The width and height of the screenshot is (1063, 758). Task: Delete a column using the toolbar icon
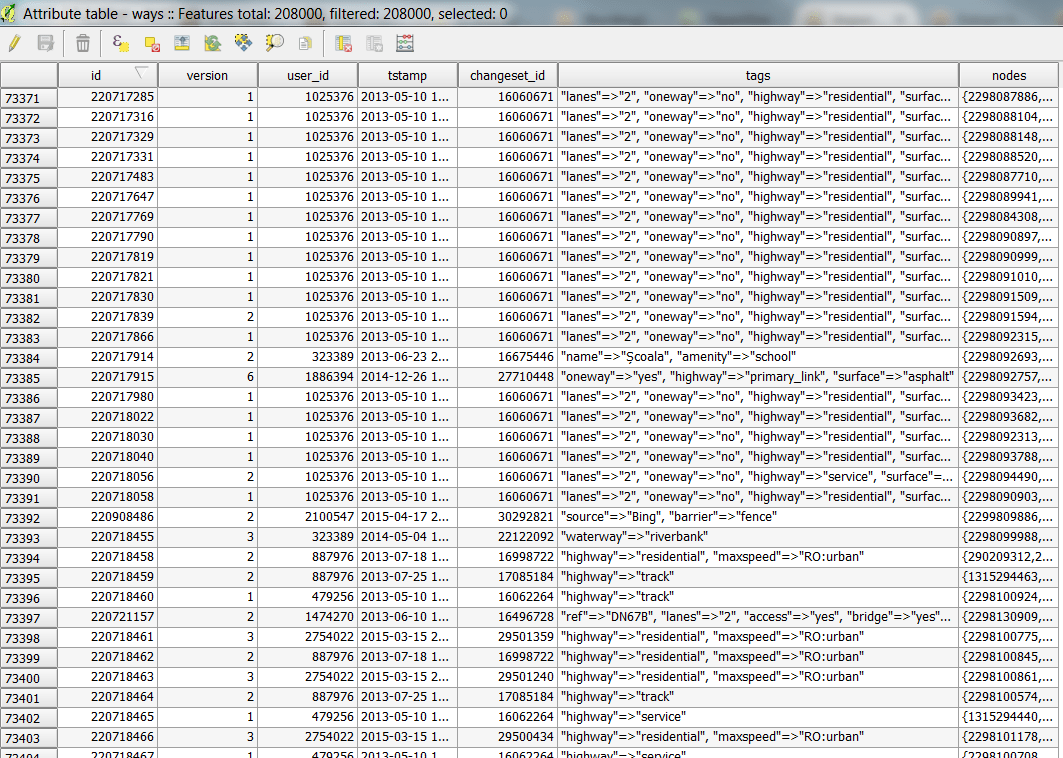tap(344, 43)
